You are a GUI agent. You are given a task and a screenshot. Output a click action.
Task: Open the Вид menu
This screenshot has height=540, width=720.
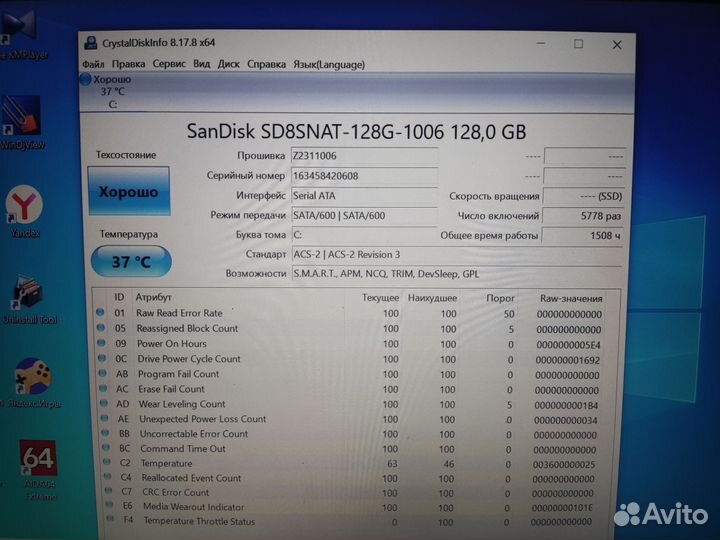click(x=201, y=64)
